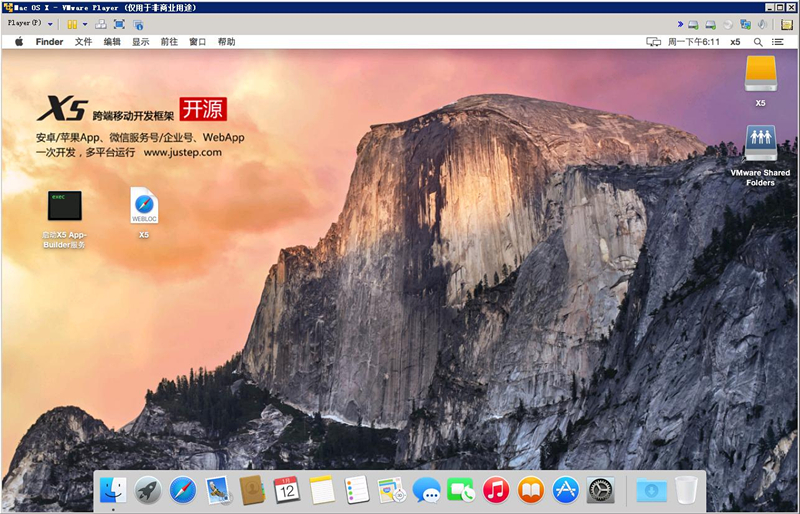
Task: Enter full screen mode via VMware toolbar icon
Action: [119, 24]
